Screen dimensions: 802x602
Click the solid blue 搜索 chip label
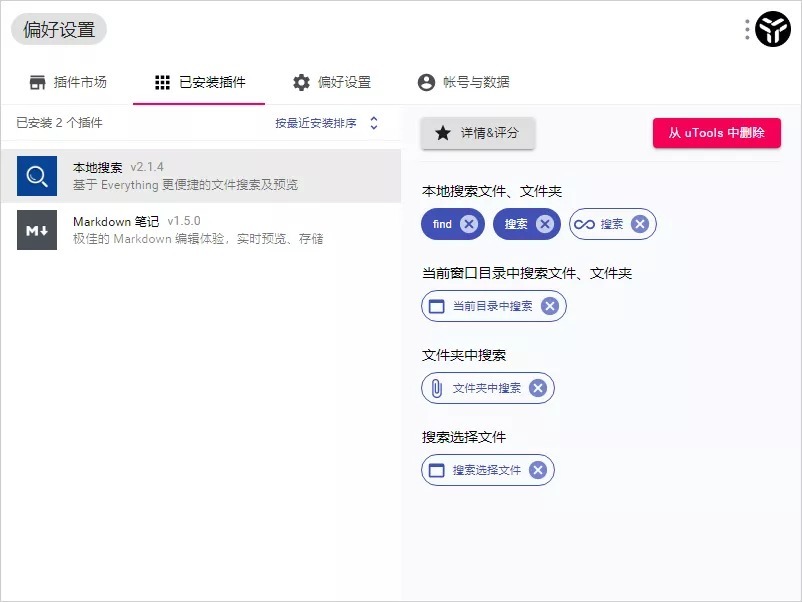click(x=516, y=224)
